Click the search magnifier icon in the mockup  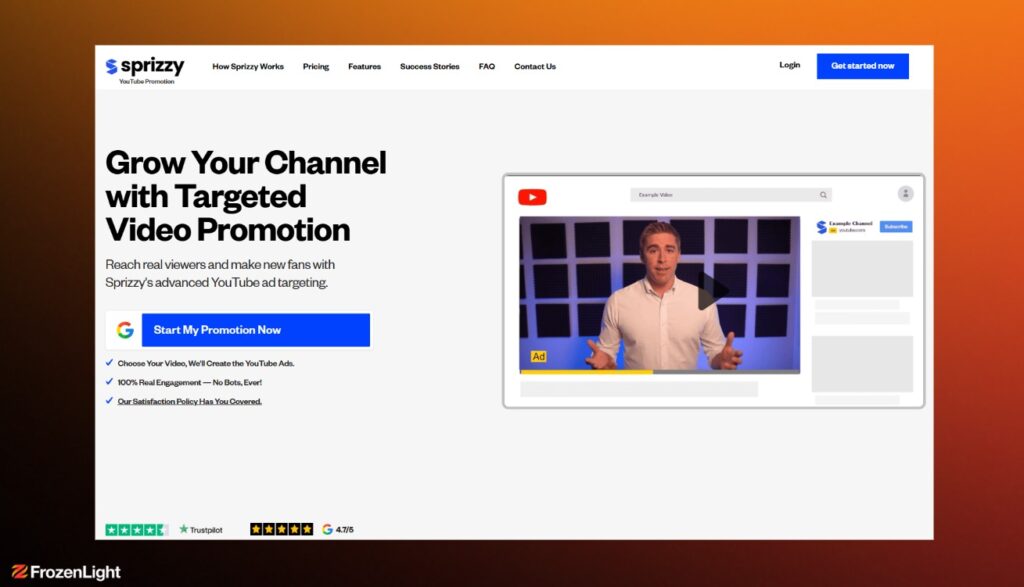[x=823, y=195]
